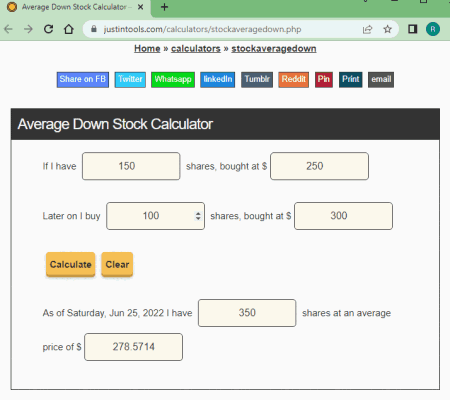Click the Calculate button
450x400 pixels.
[70, 264]
